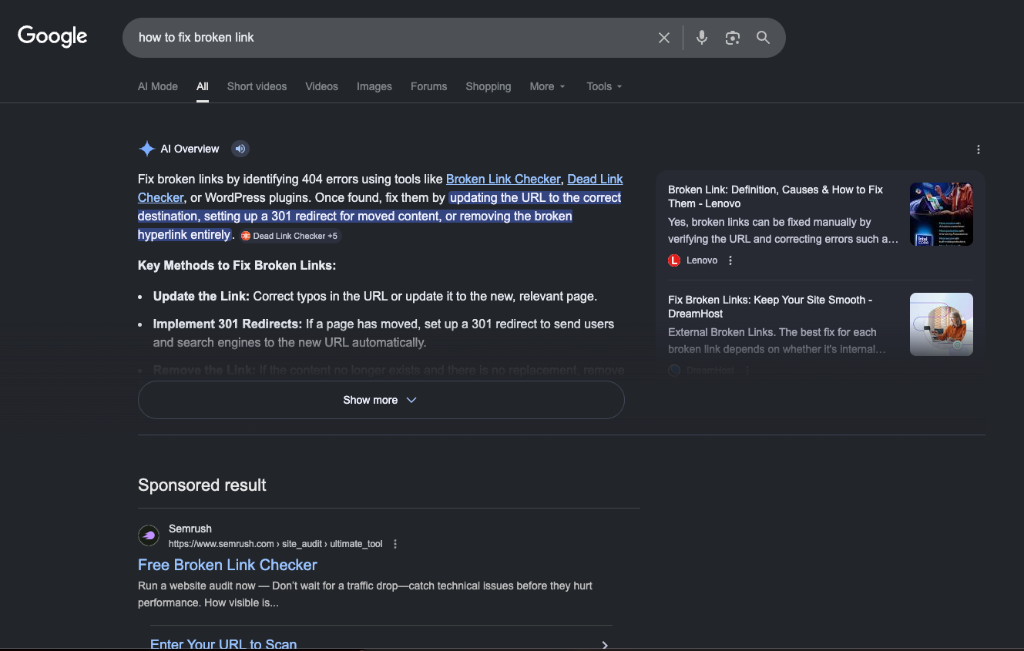Click the Google logo to return home
Image resolution: width=1024 pixels, height=651 pixels.
[x=51, y=36]
